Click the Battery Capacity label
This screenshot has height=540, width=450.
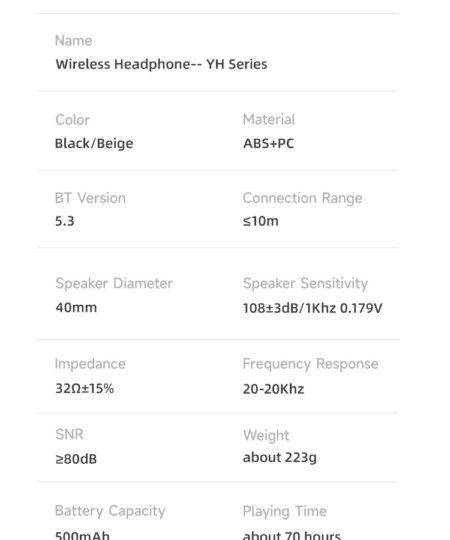110,511
